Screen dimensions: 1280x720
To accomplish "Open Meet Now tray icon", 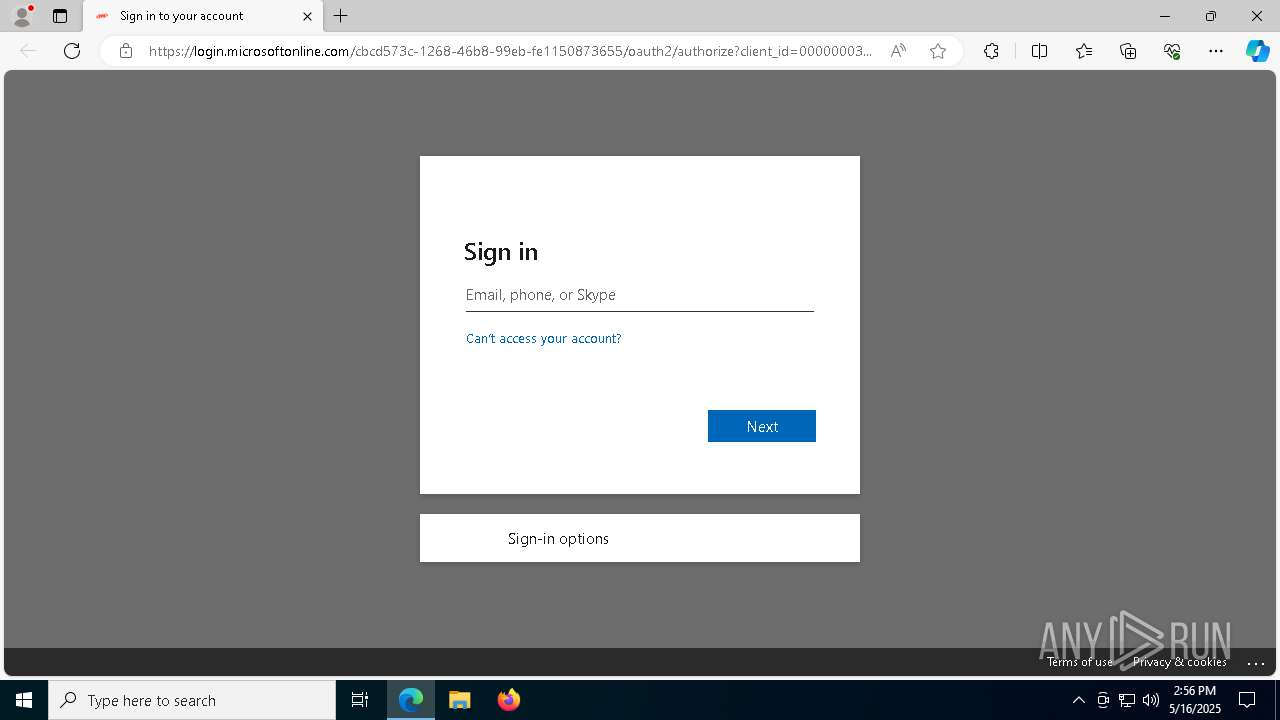I will [1103, 700].
